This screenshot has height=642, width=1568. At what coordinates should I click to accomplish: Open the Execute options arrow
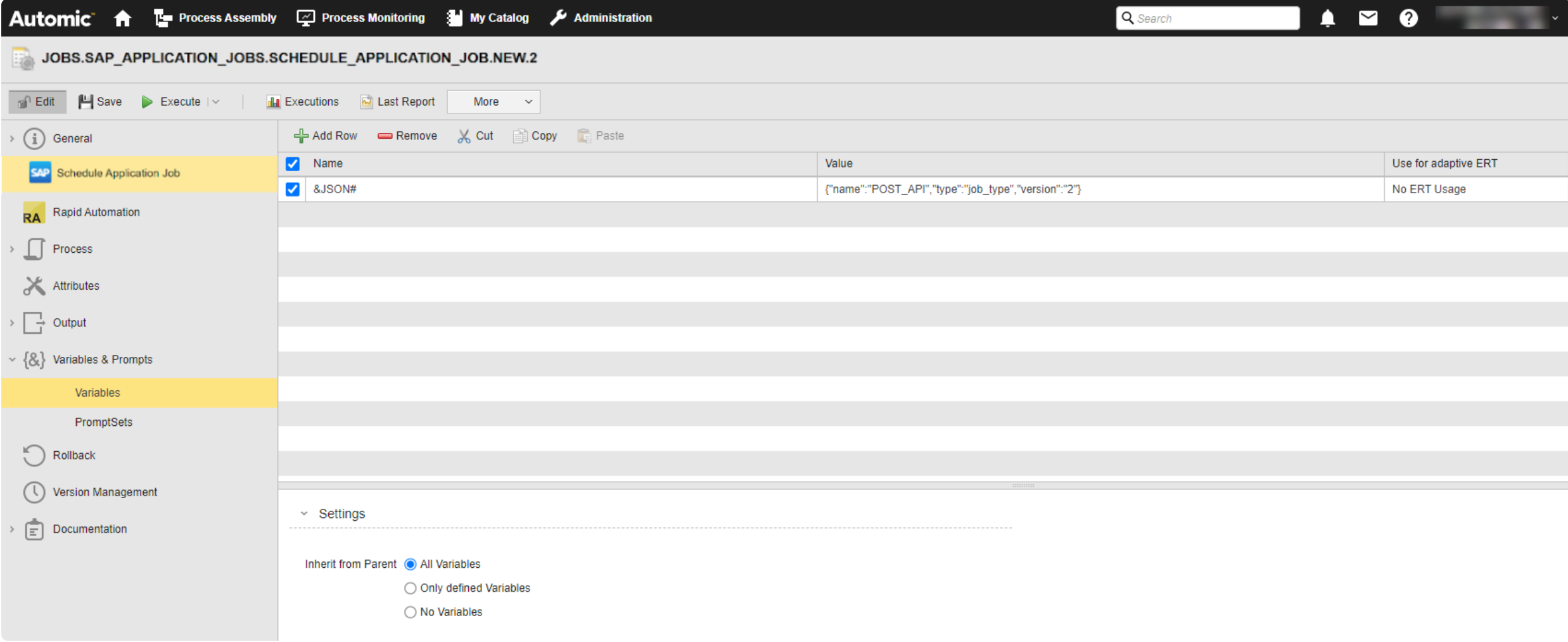215,101
